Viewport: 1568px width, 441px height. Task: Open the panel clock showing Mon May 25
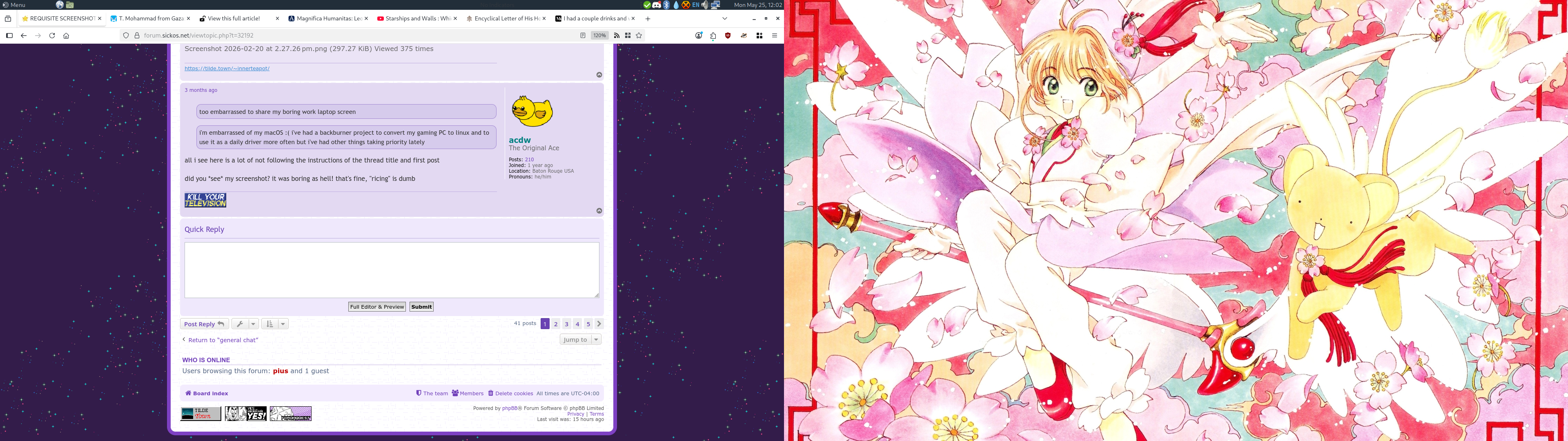pyautogui.click(x=758, y=5)
